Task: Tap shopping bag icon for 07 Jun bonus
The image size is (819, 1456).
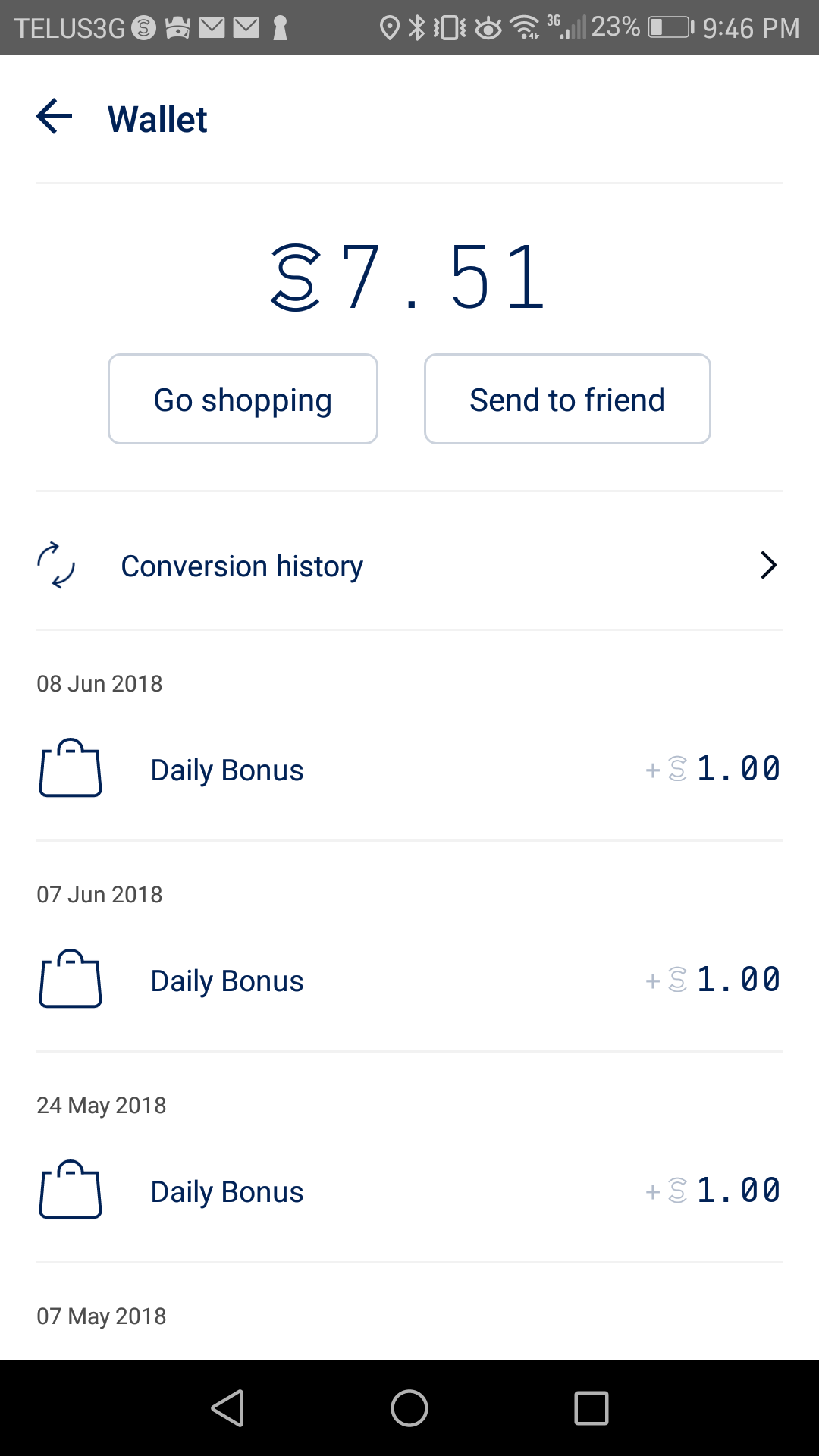Action: tap(71, 980)
